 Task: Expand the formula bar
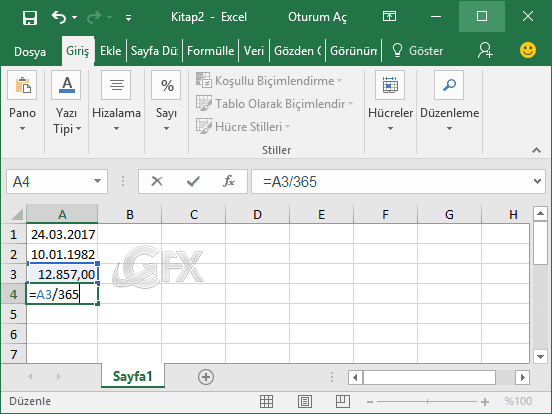point(537,181)
